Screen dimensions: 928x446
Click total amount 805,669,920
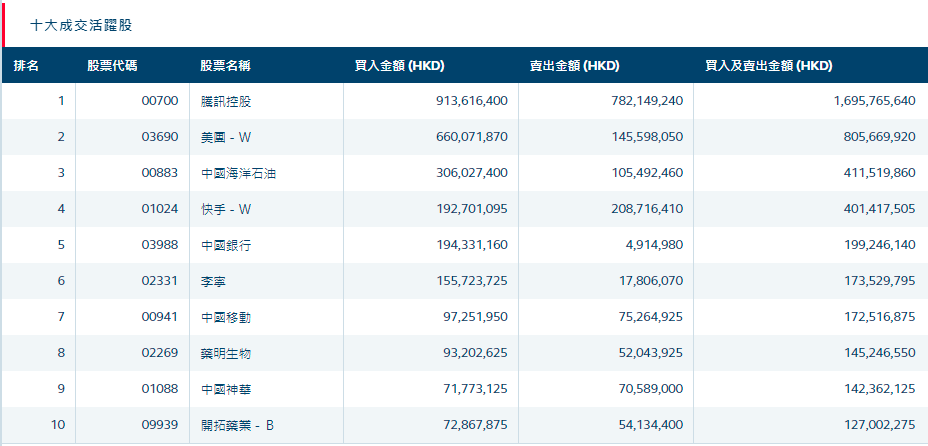(x=879, y=137)
